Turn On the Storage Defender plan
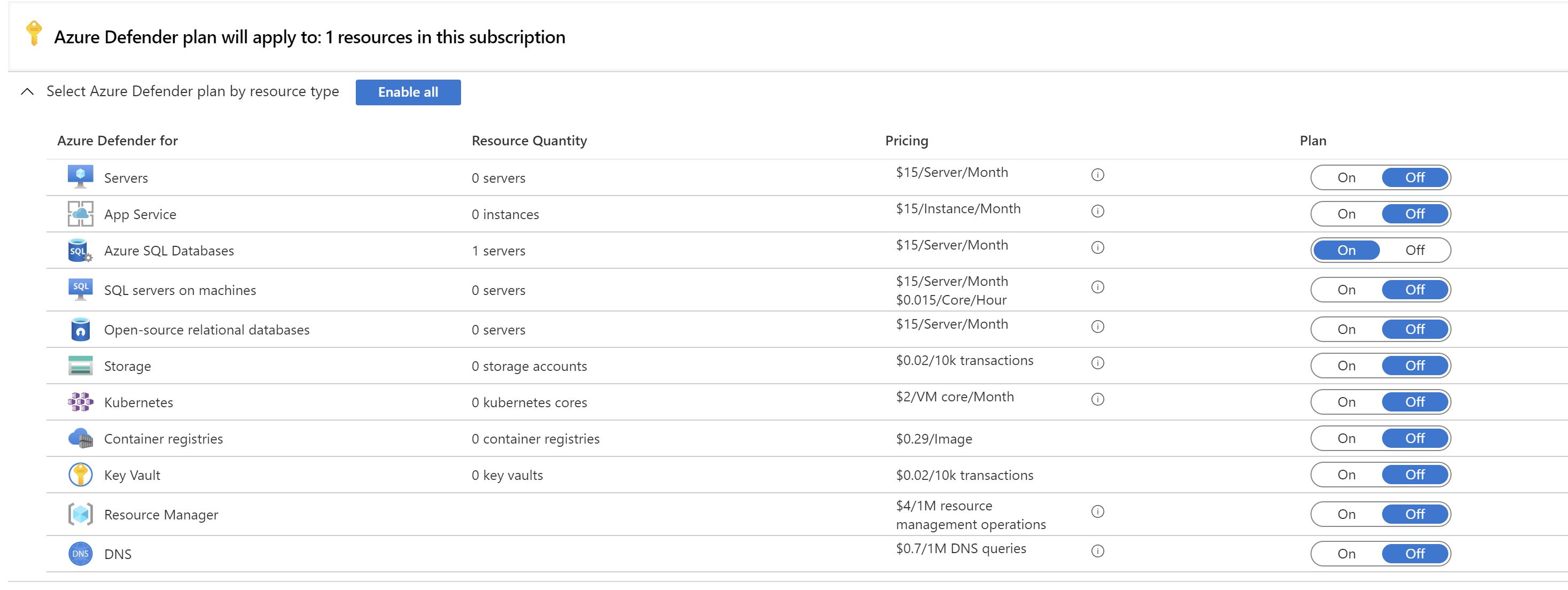1568x590 pixels. [x=1346, y=366]
